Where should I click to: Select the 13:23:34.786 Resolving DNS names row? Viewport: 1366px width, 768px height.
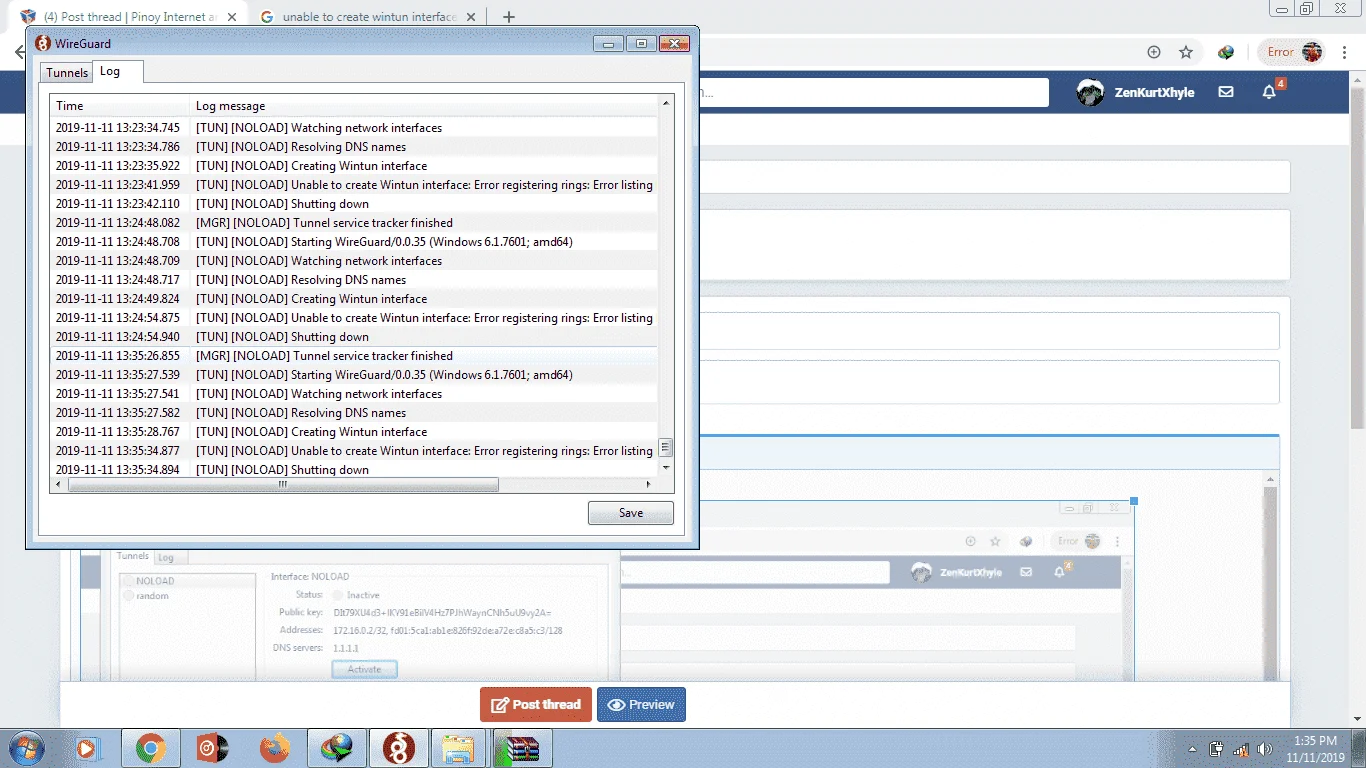click(x=354, y=147)
